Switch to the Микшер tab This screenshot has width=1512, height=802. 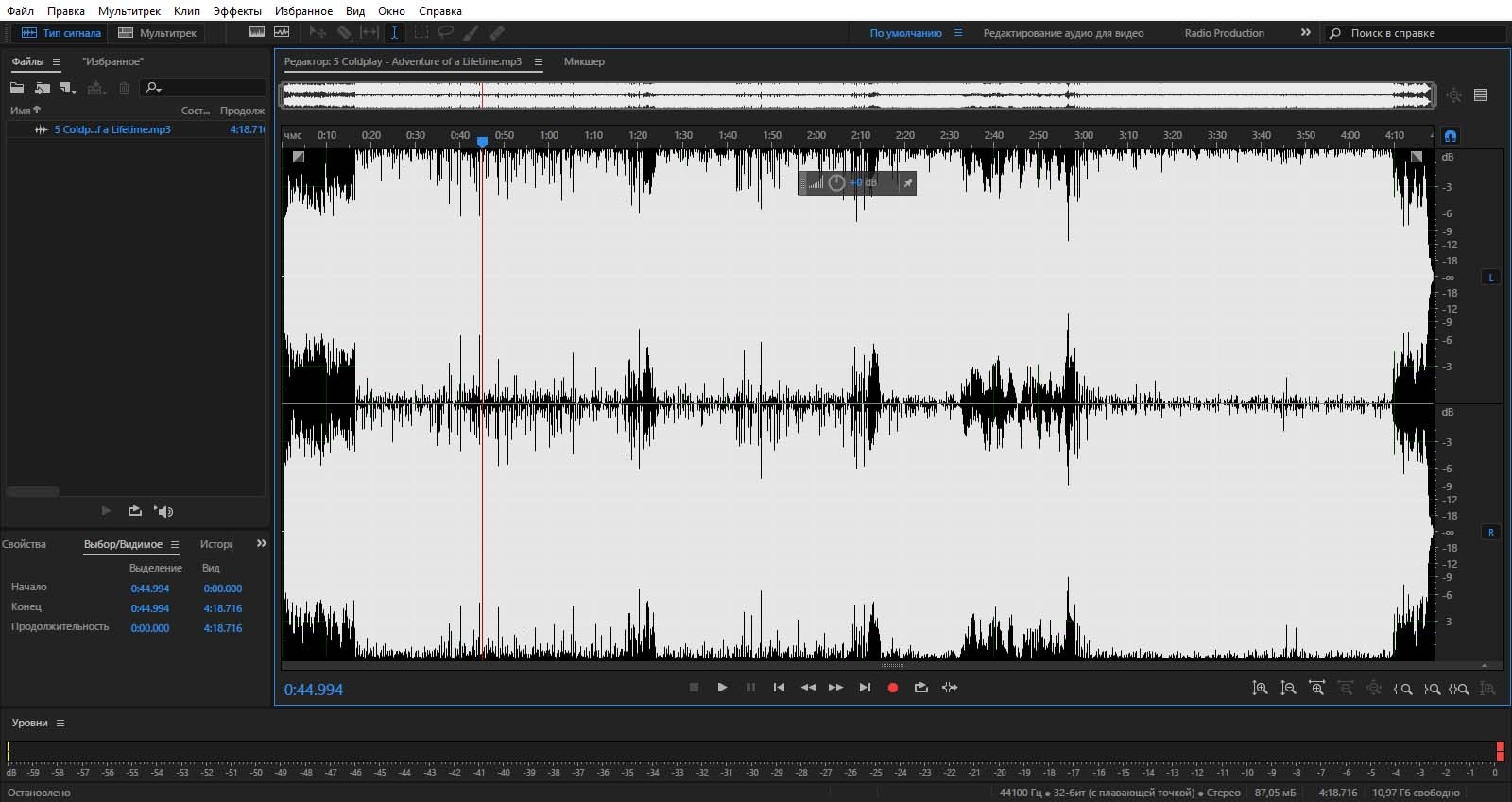point(584,61)
